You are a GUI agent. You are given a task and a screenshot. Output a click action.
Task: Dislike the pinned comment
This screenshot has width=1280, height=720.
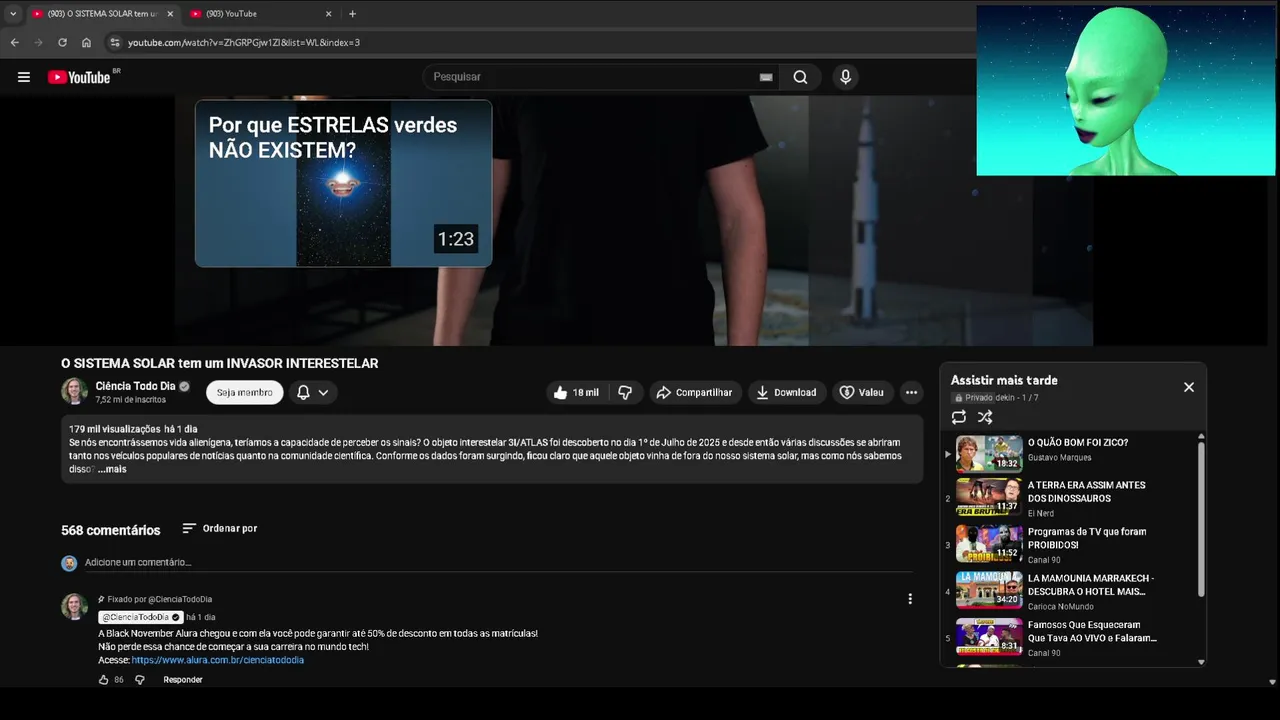click(140, 680)
